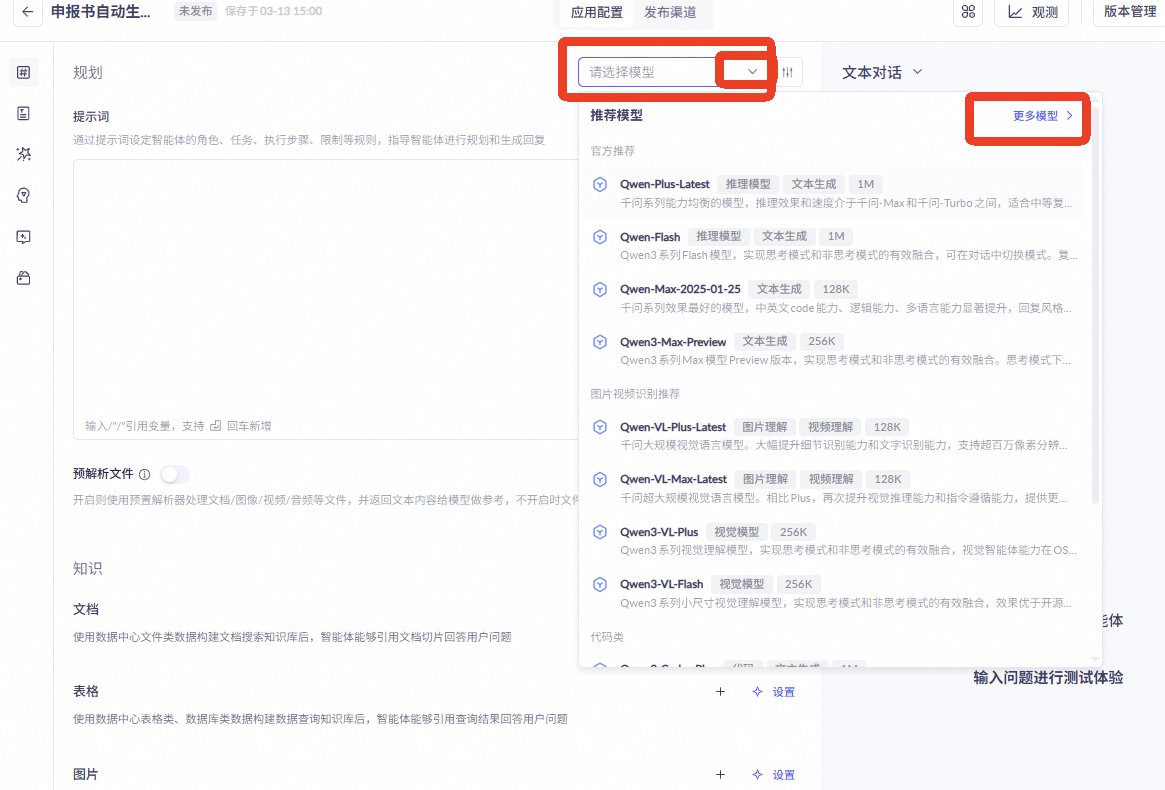Choose Qwen-VL-Plus-Latest model

pos(833,436)
